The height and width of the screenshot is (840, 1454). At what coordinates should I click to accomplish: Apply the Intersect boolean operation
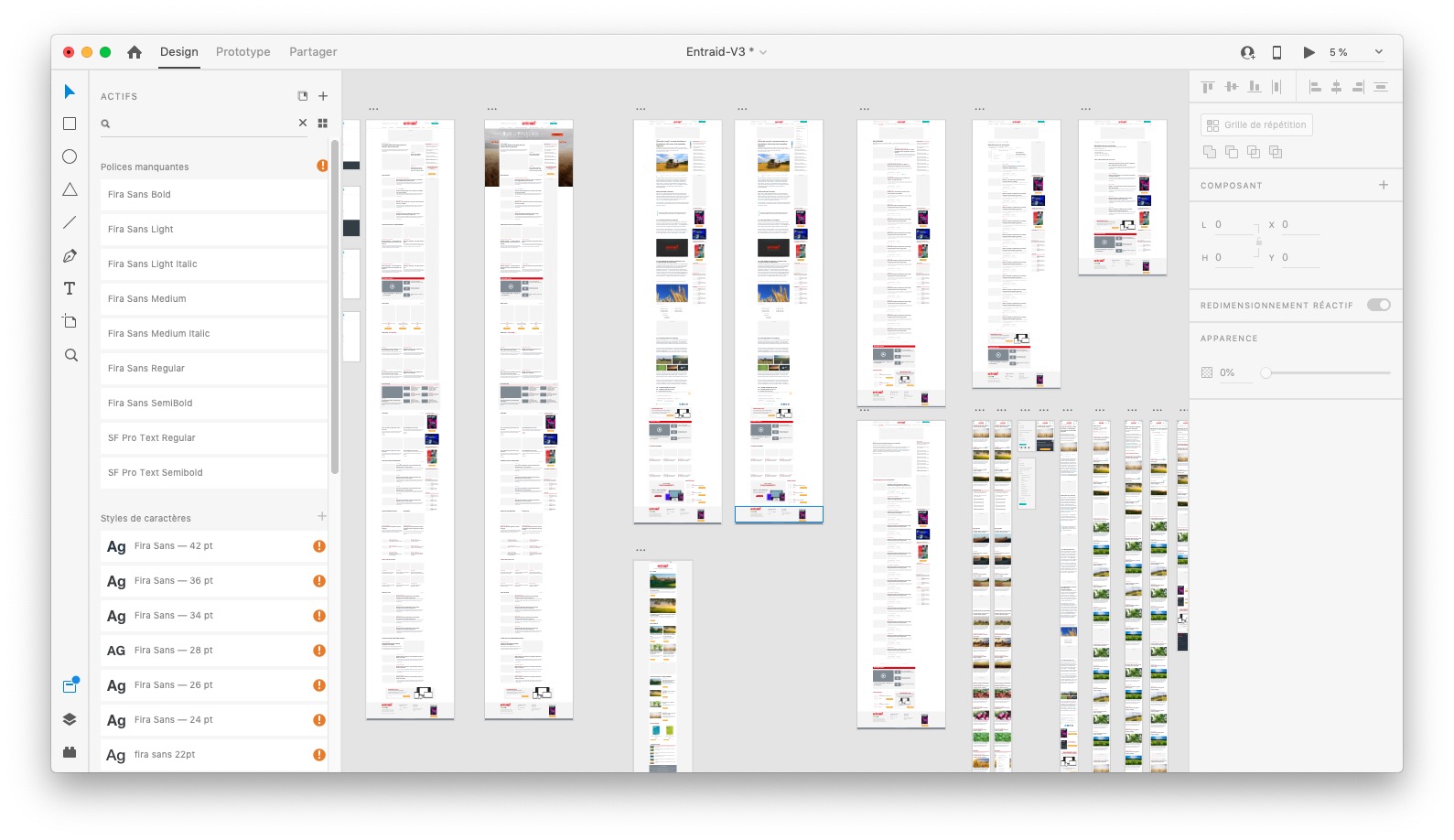[1254, 152]
